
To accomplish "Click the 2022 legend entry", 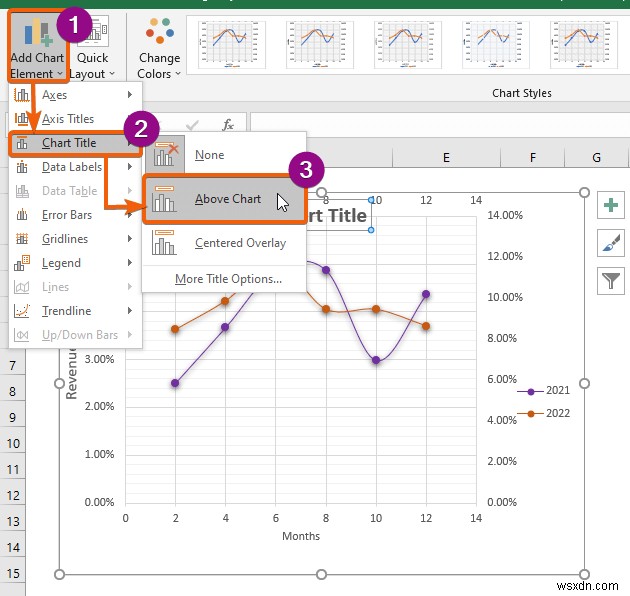I will pos(543,414).
